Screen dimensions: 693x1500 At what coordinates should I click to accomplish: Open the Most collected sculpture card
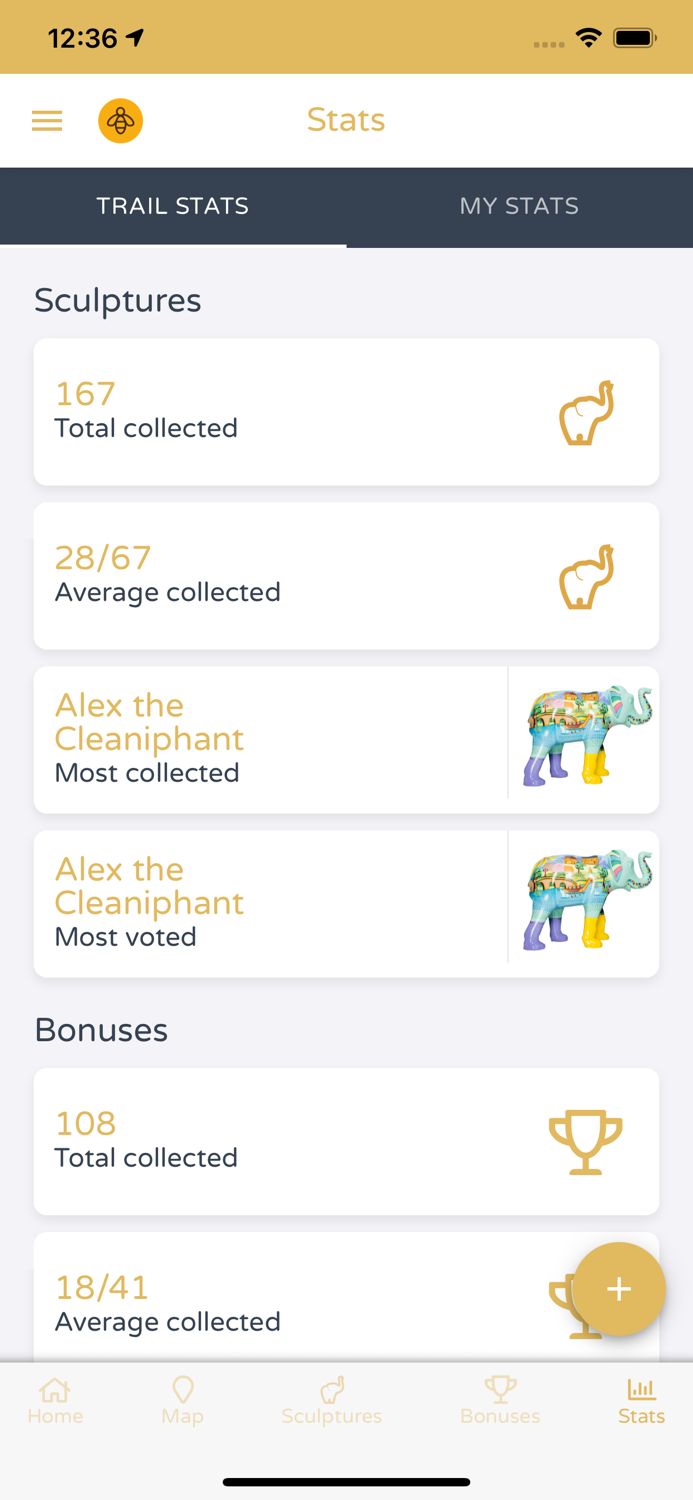point(270,740)
